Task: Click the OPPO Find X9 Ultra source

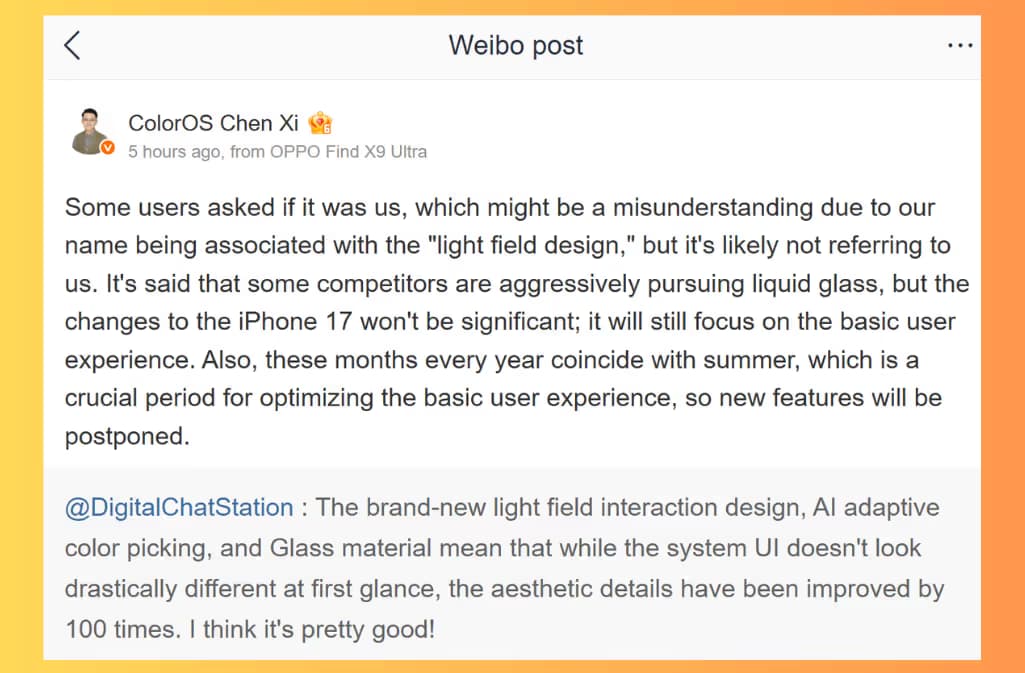Action: tap(348, 152)
